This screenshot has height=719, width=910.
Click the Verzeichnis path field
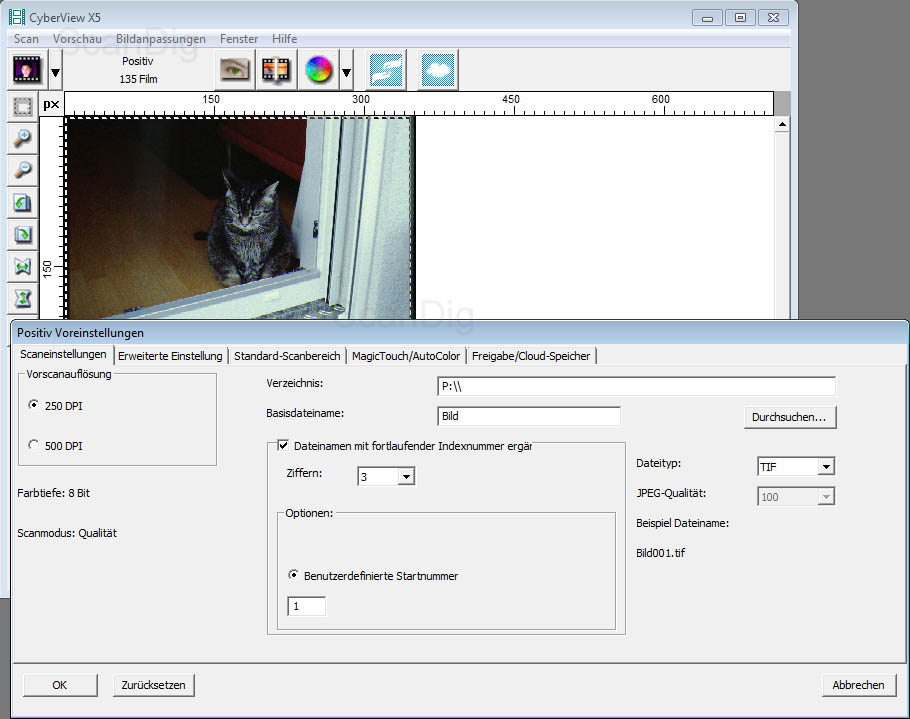click(636, 386)
